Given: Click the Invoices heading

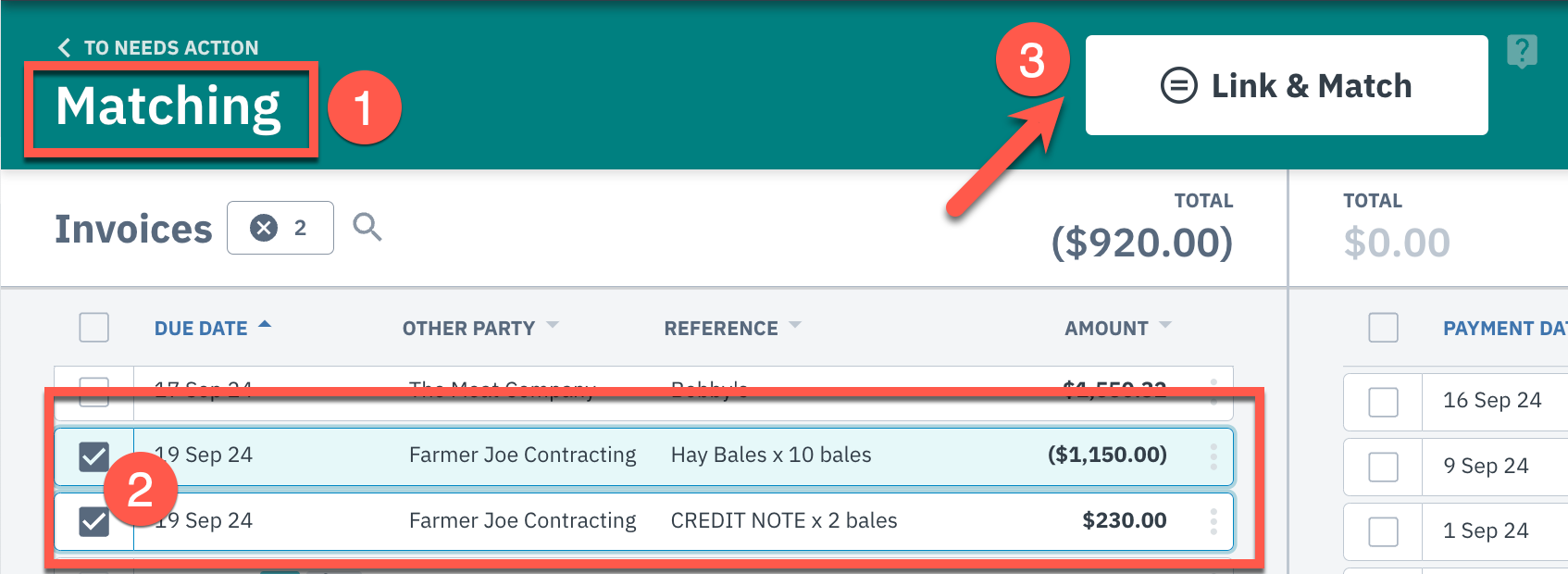Looking at the screenshot, I should 132,228.
